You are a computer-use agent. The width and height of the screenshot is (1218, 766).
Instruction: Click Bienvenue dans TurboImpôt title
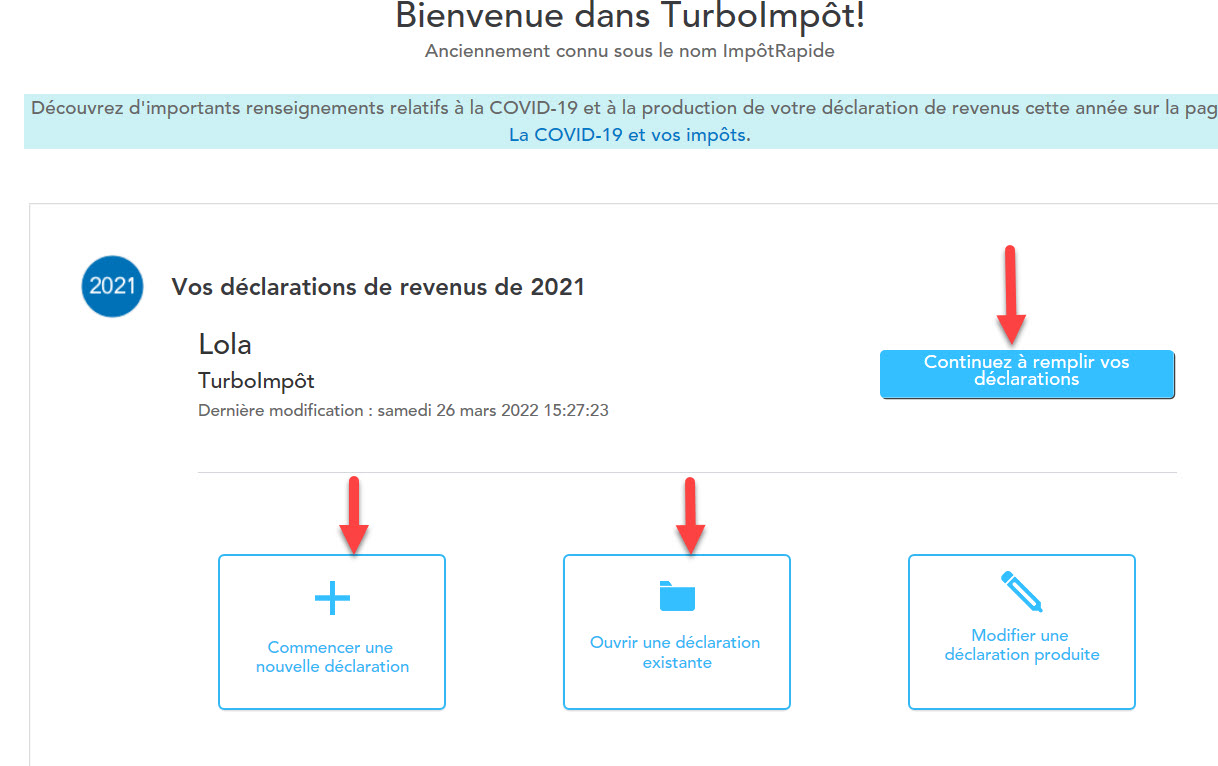click(630, 16)
